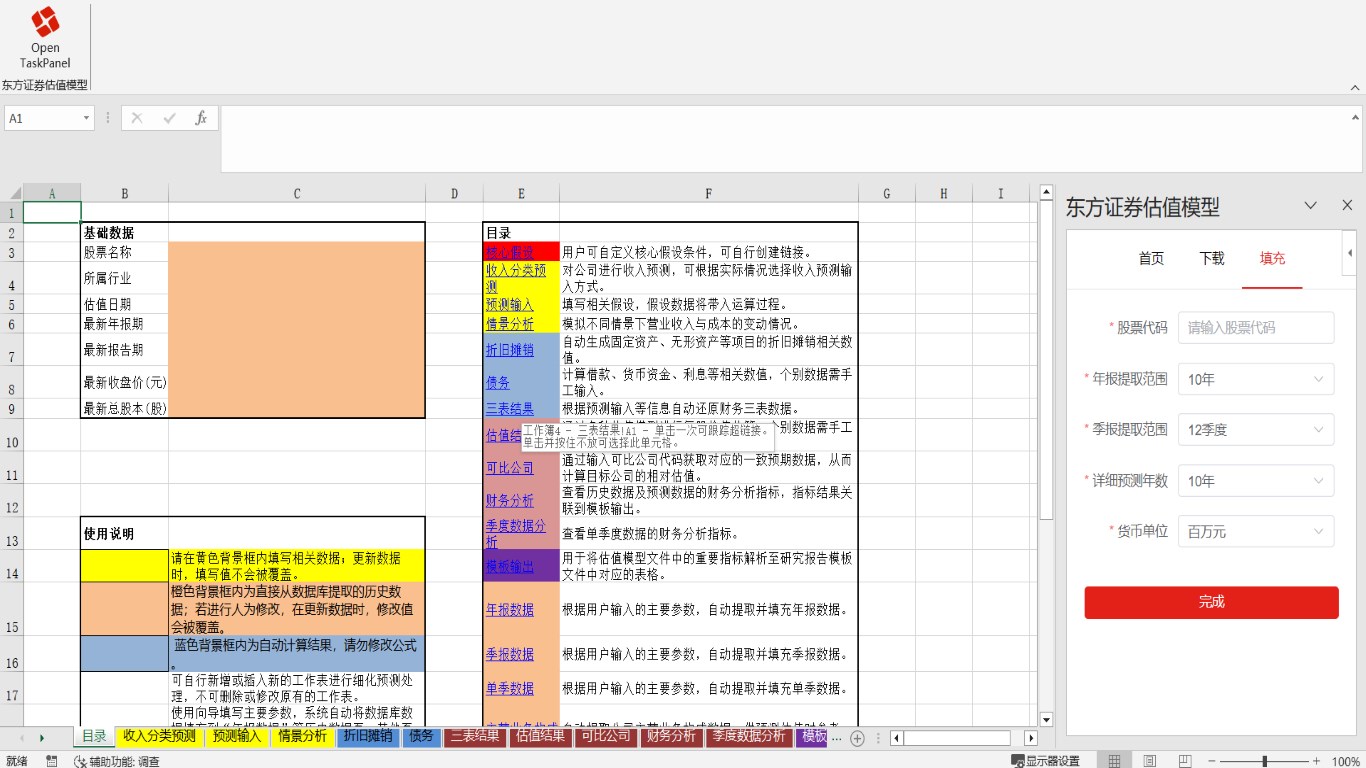
Task: Open 货币单位 百万元 dropdown
Action: (1256, 531)
